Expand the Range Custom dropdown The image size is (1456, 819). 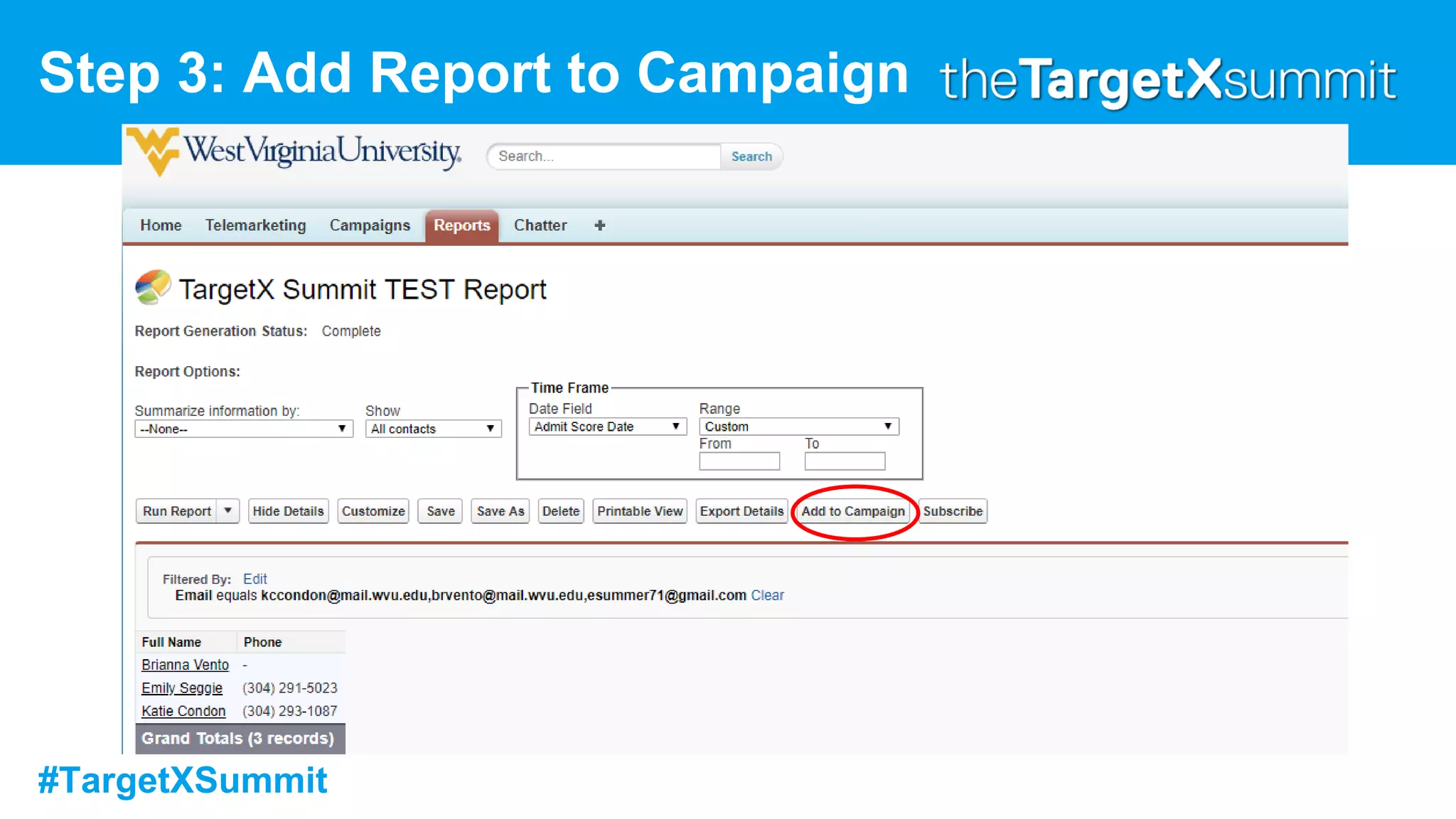pos(799,427)
